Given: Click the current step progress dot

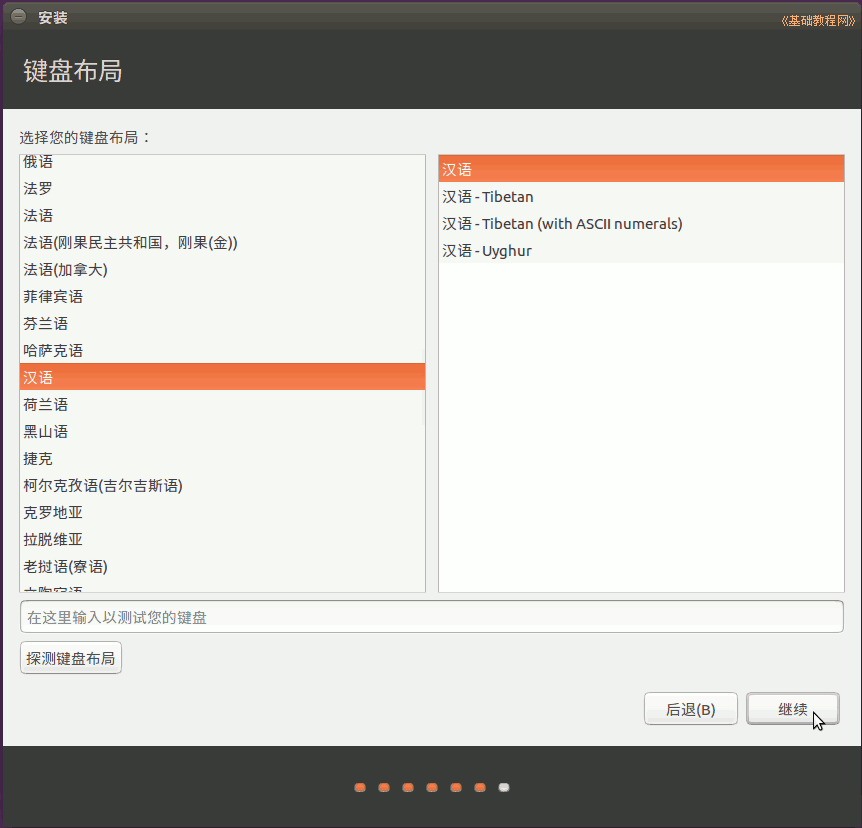Looking at the screenshot, I should tap(504, 787).
